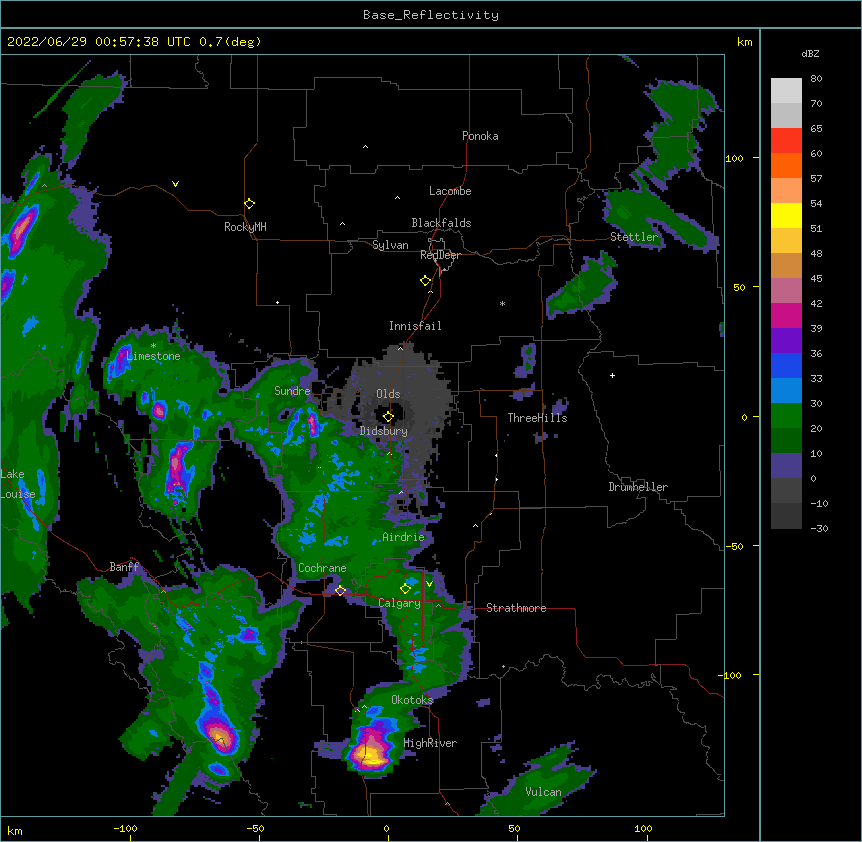
Task: Click the Stettler label
Action: 634,237
